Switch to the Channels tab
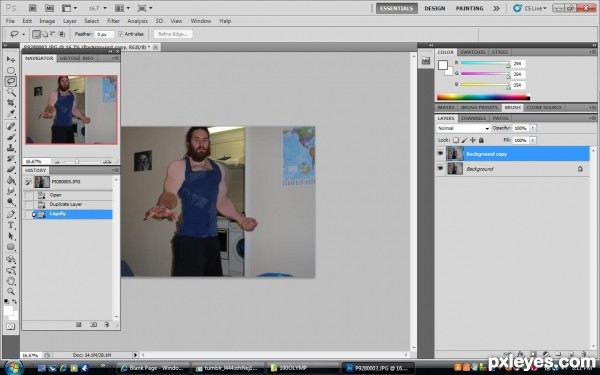 (473, 118)
